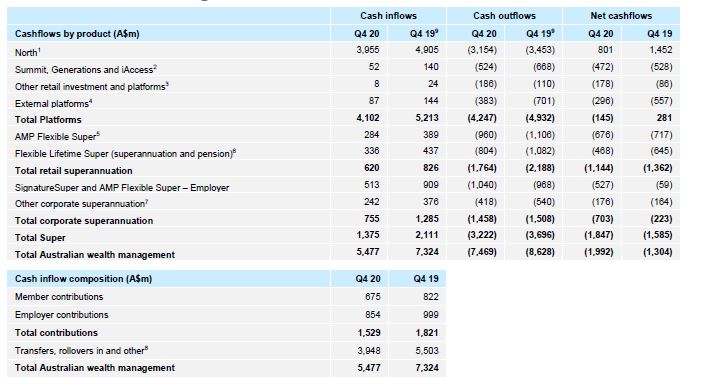Select the 'Flexible Lifetime Super' row label
The height and width of the screenshot is (378, 710).
[x=125, y=154]
